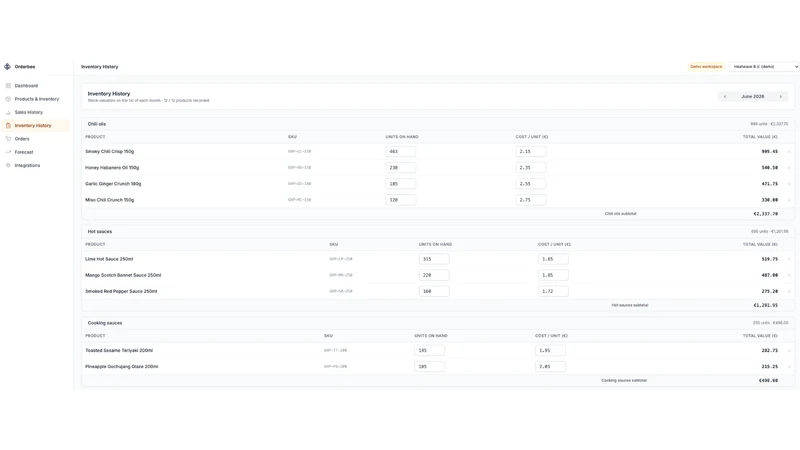Viewport: 800px width, 450px height.
Task: Remove the Lime Hot Sauce 250ml row
Action: (789, 259)
